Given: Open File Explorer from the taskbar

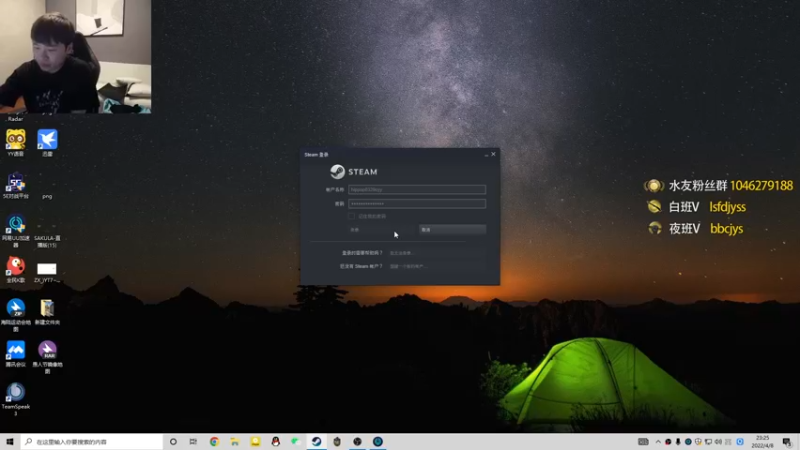Looking at the screenshot, I should (235, 441).
